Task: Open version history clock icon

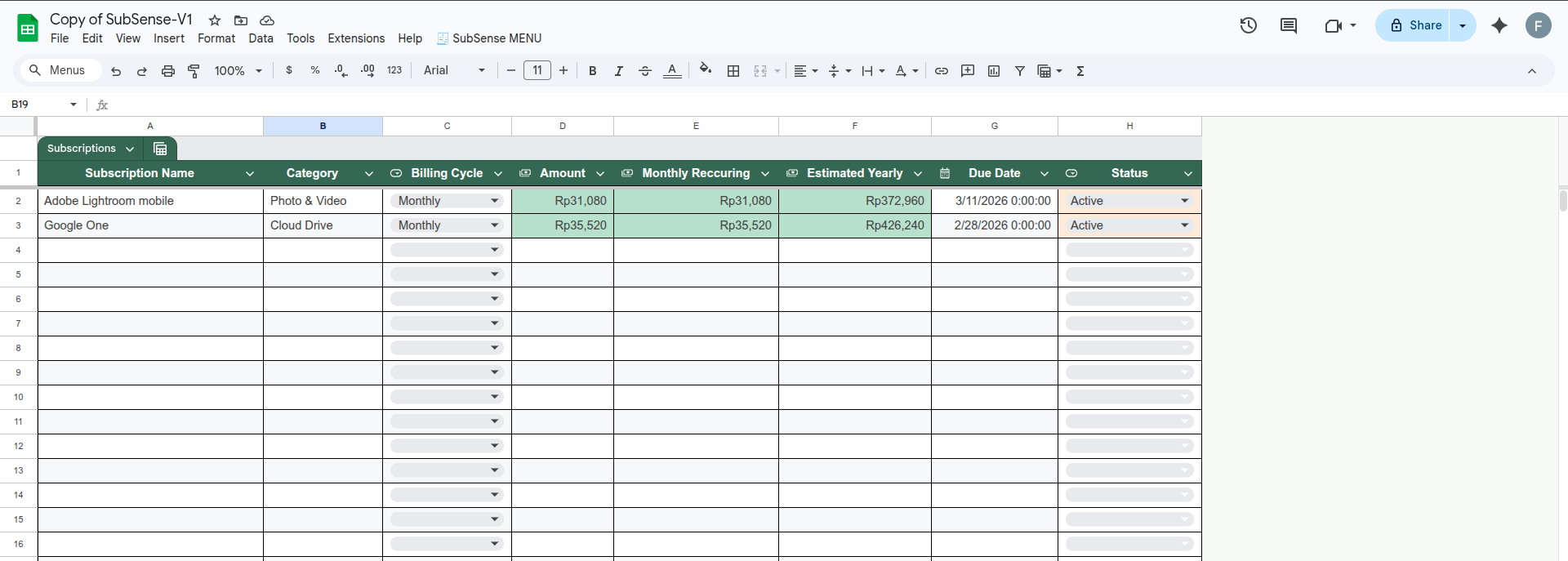Action: (x=1248, y=25)
